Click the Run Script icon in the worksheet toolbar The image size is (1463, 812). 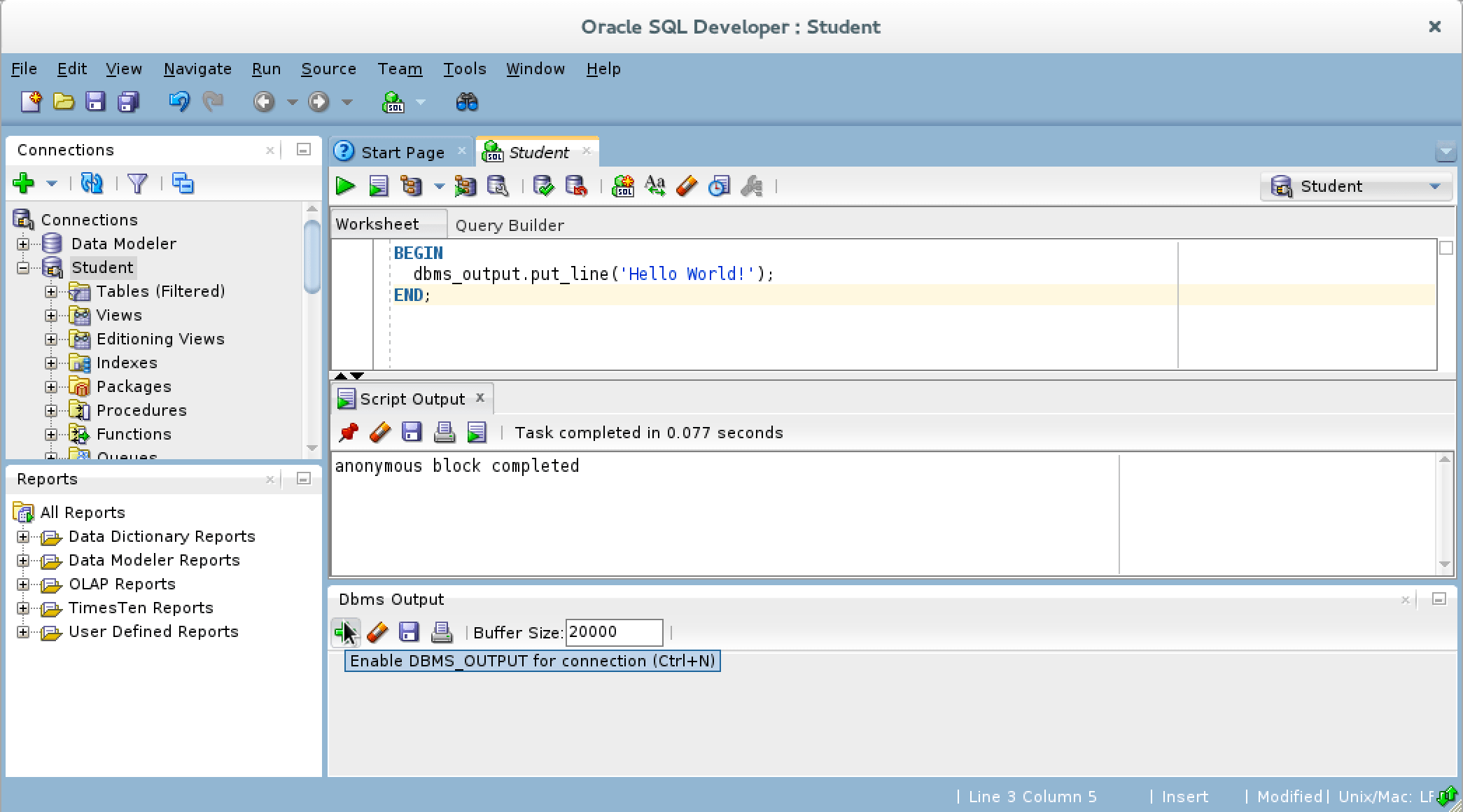[x=378, y=186]
